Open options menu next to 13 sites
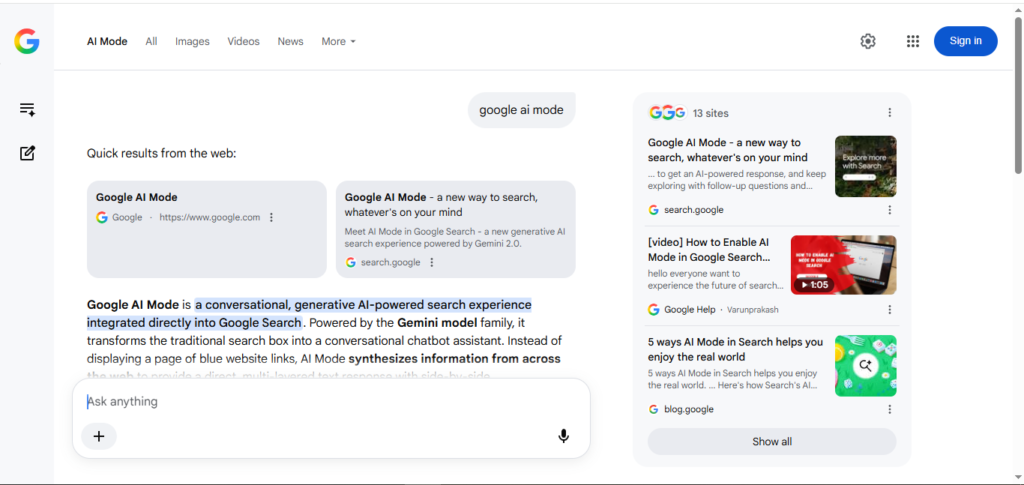 click(889, 113)
